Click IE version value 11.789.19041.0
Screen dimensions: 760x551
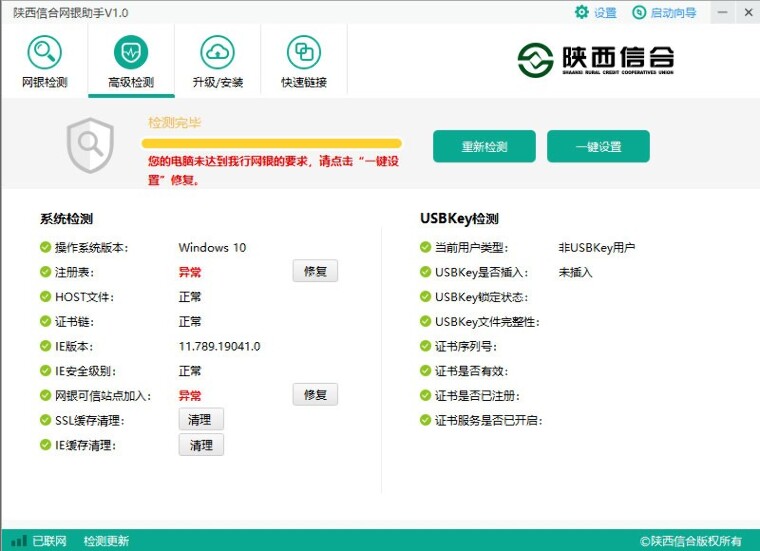point(220,346)
